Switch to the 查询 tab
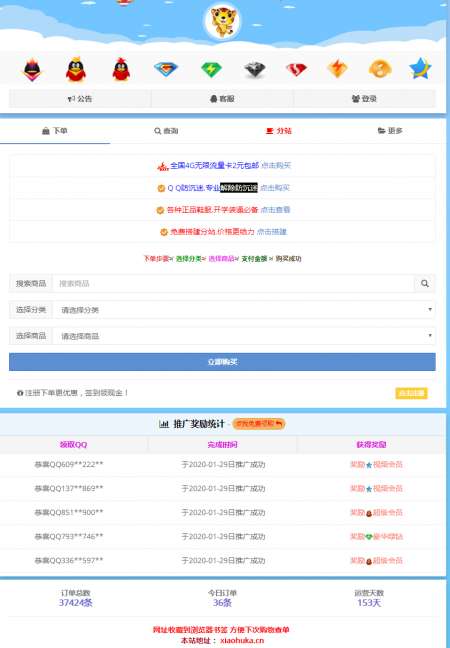 [x=166, y=131]
